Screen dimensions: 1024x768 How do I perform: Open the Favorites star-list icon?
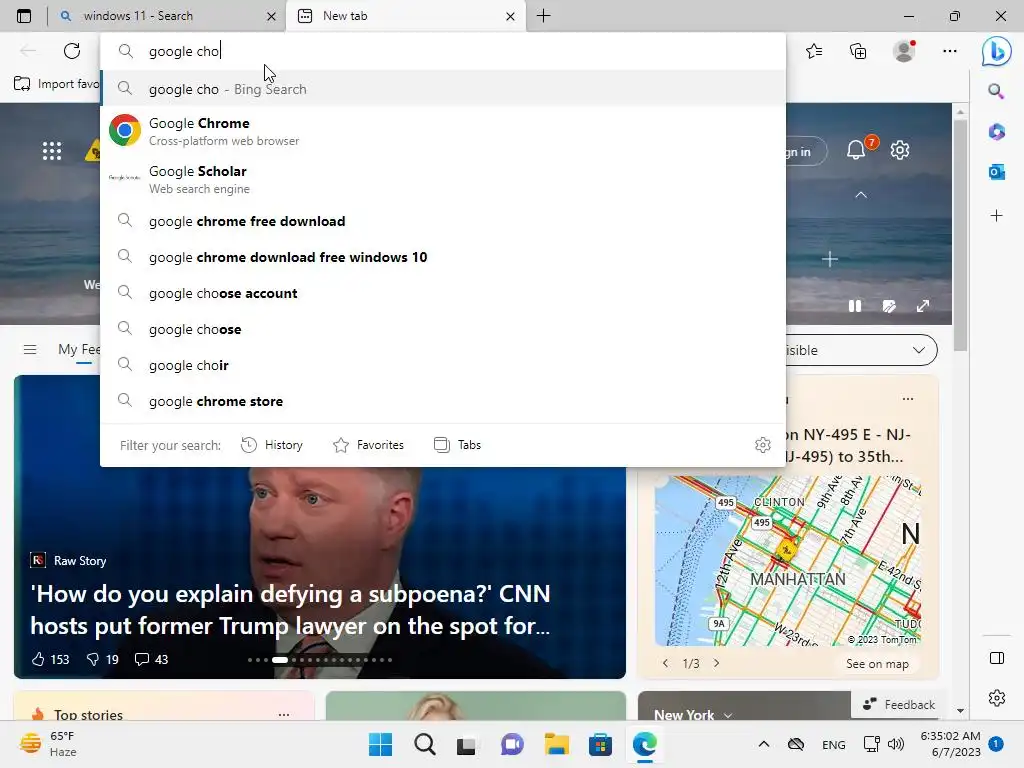(814, 51)
